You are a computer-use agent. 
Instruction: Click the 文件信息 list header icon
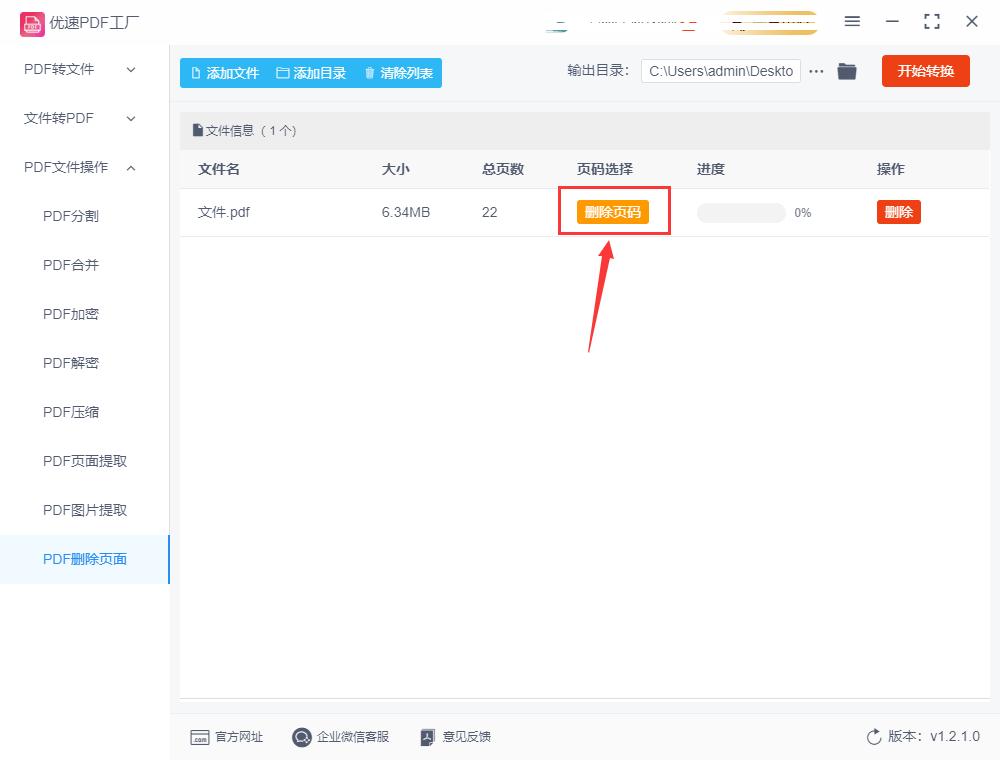pyautogui.click(x=197, y=130)
